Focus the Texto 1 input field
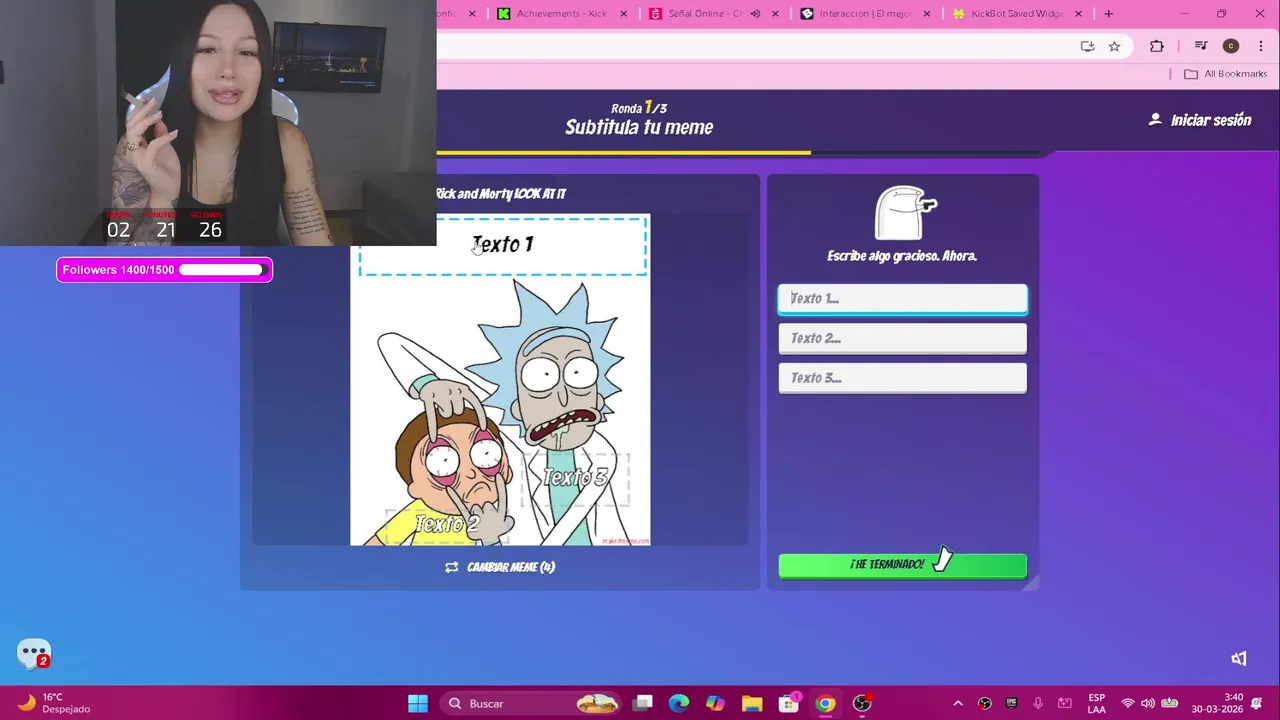Image resolution: width=1280 pixels, height=720 pixels. [902, 298]
